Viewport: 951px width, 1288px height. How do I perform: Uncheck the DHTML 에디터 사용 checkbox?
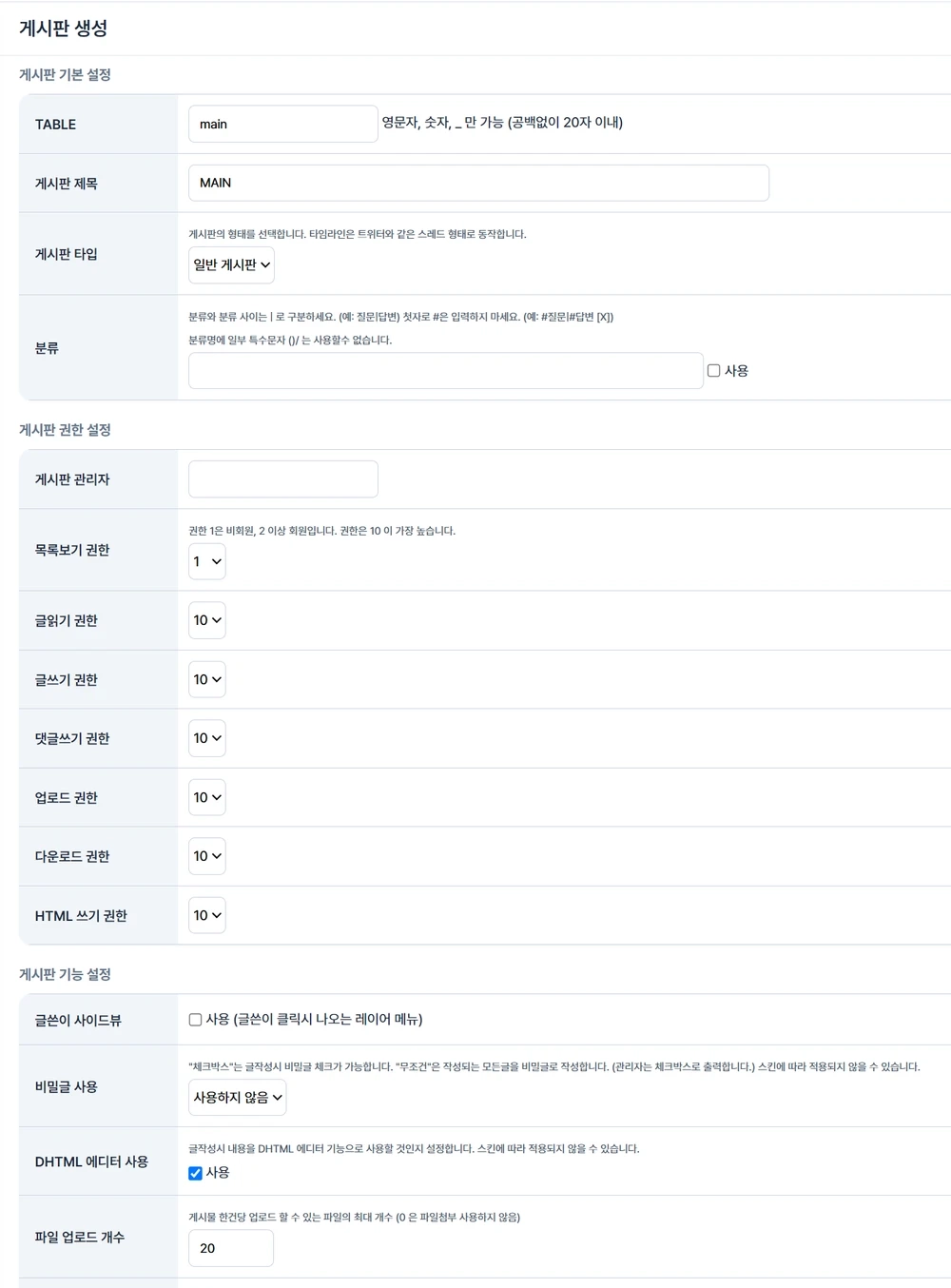(195, 1173)
